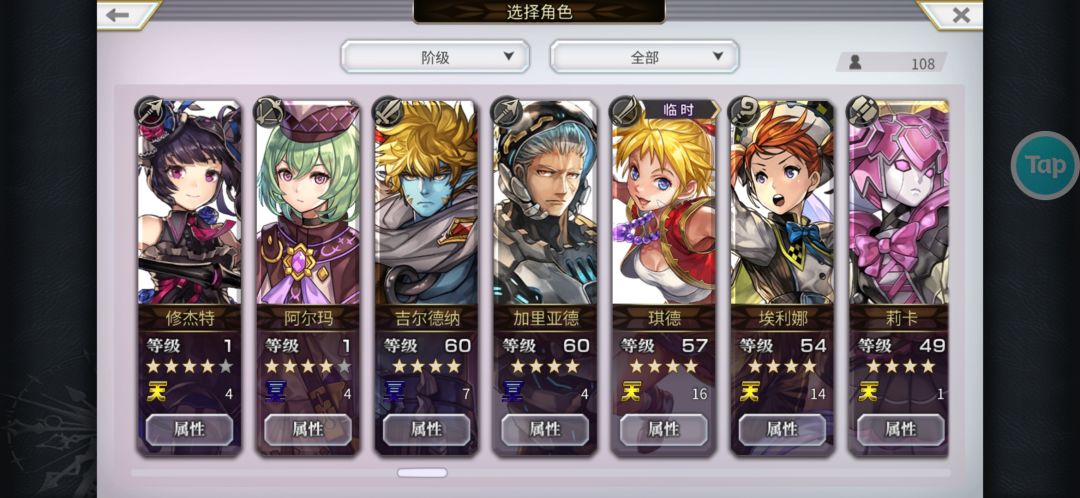Open the 全部 filter dropdown
The width and height of the screenshot is (1080, 498).
coord(645,56)
